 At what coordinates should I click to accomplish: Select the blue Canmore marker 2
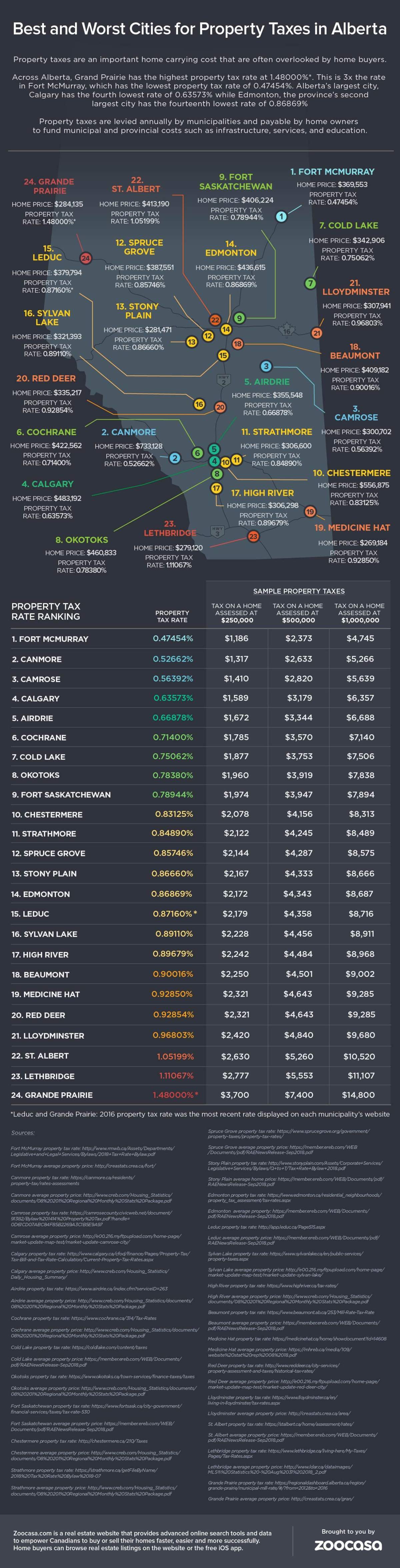coord(175,458)
